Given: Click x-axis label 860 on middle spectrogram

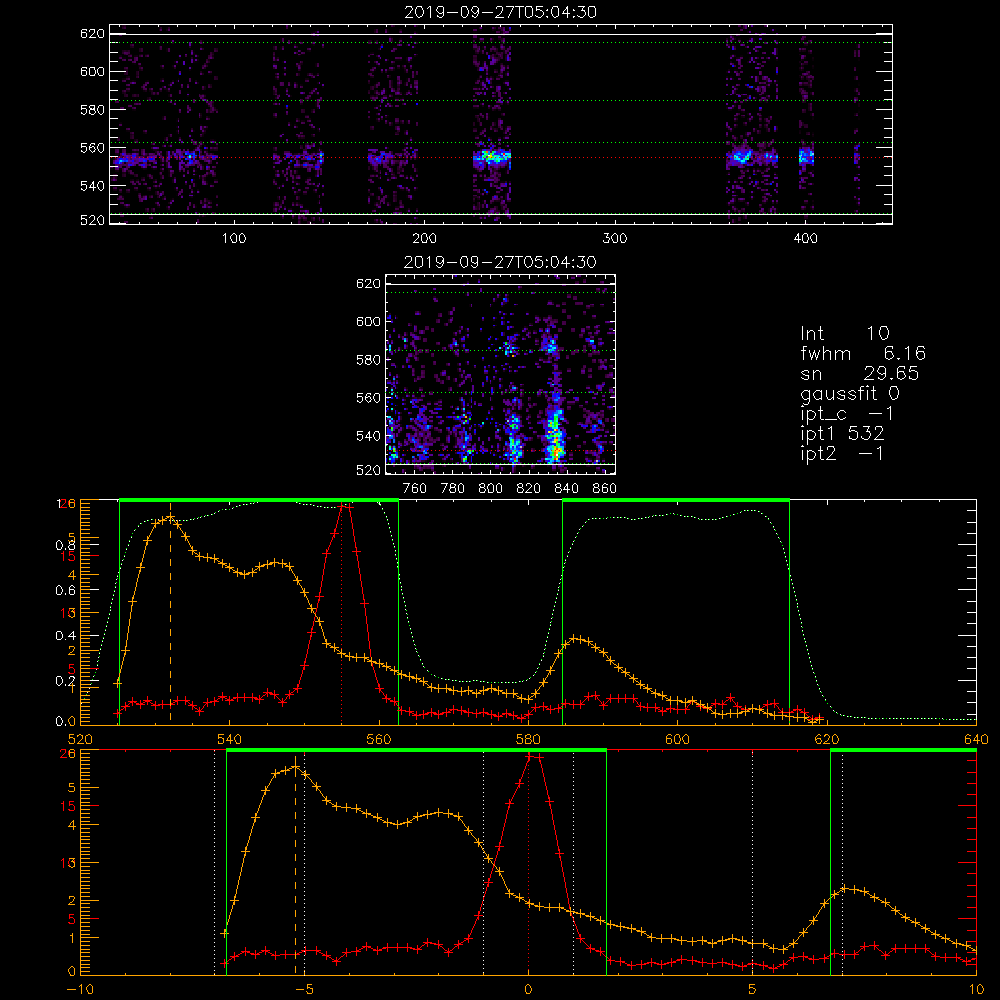Looking at the screenshot, I should pos(605,489).
